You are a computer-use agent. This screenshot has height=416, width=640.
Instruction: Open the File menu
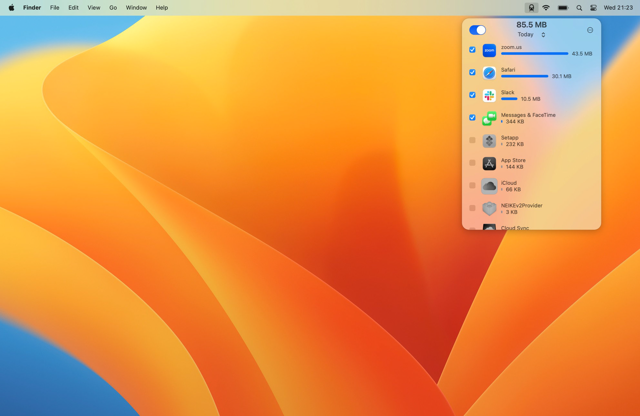(54, 7)
